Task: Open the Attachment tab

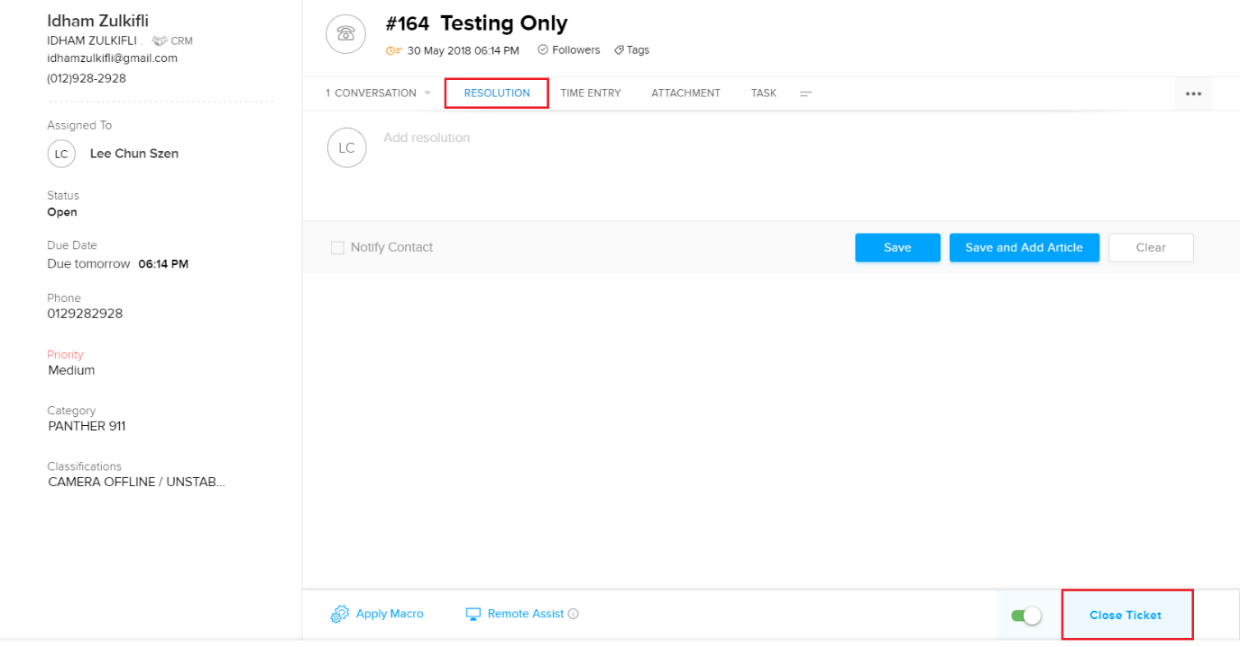Action: tap(685, 93)
